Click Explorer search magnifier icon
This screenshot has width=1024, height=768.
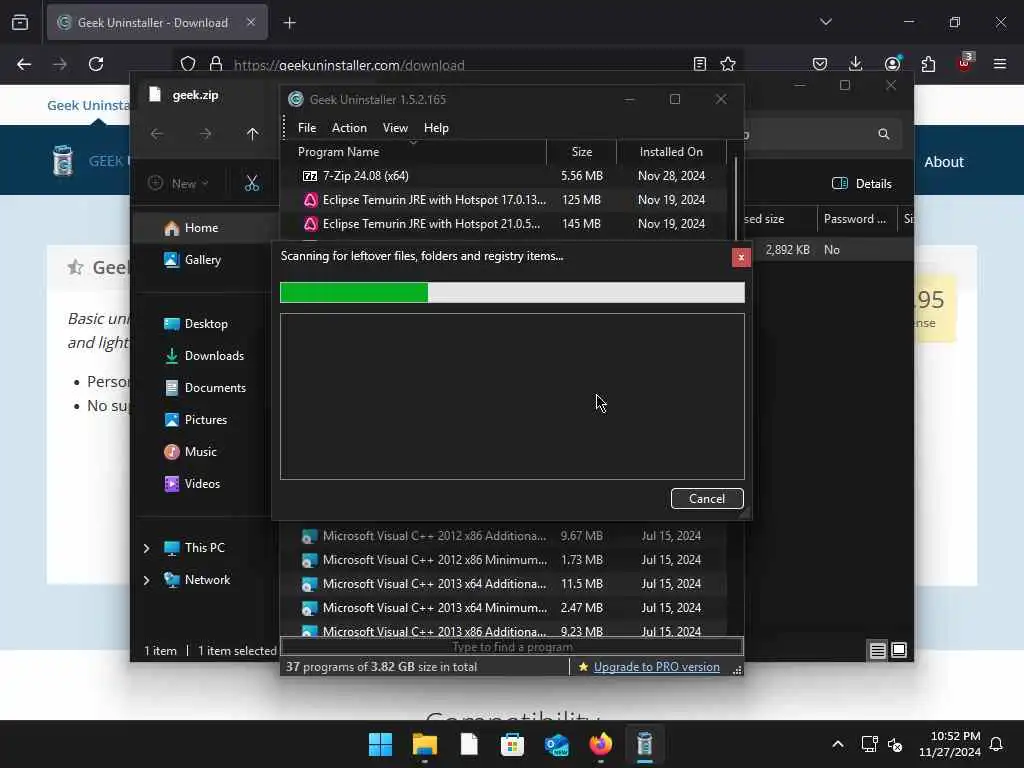[x=884, y=134]
